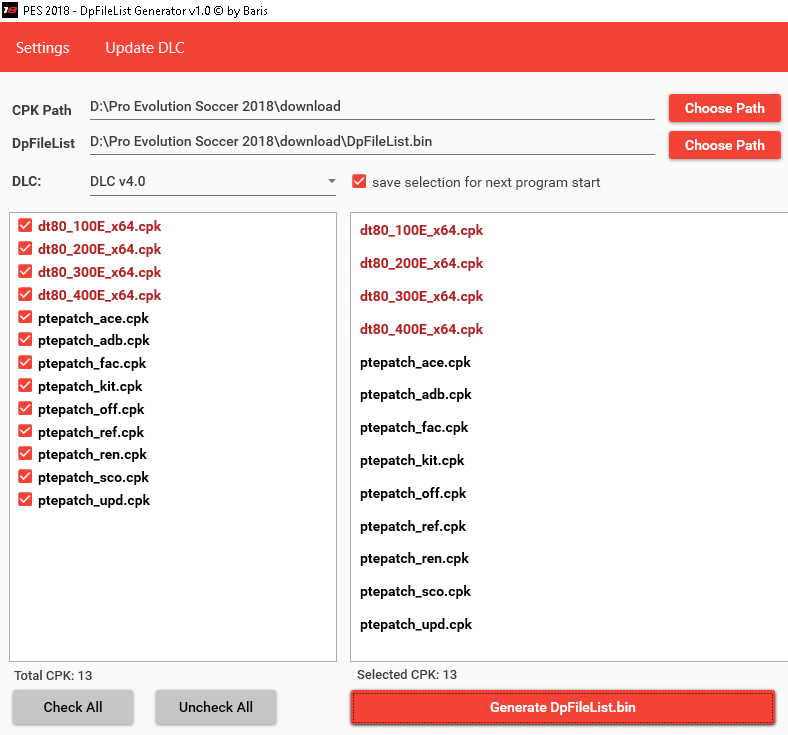
Task: Uncheck ptepatch_upd.cpk checkbox
Action: click(25, 500)
